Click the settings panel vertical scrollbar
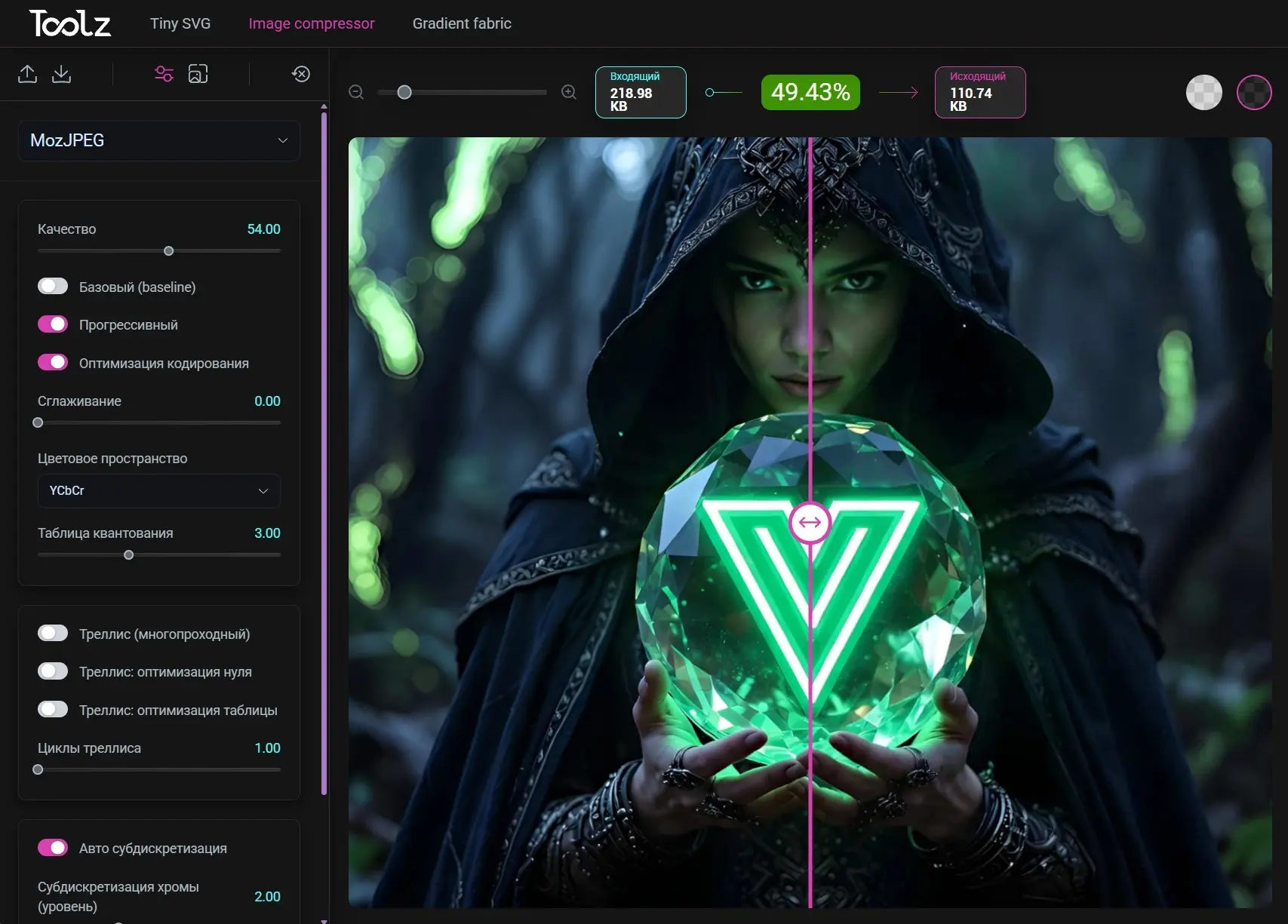 (x=324, y=453)
